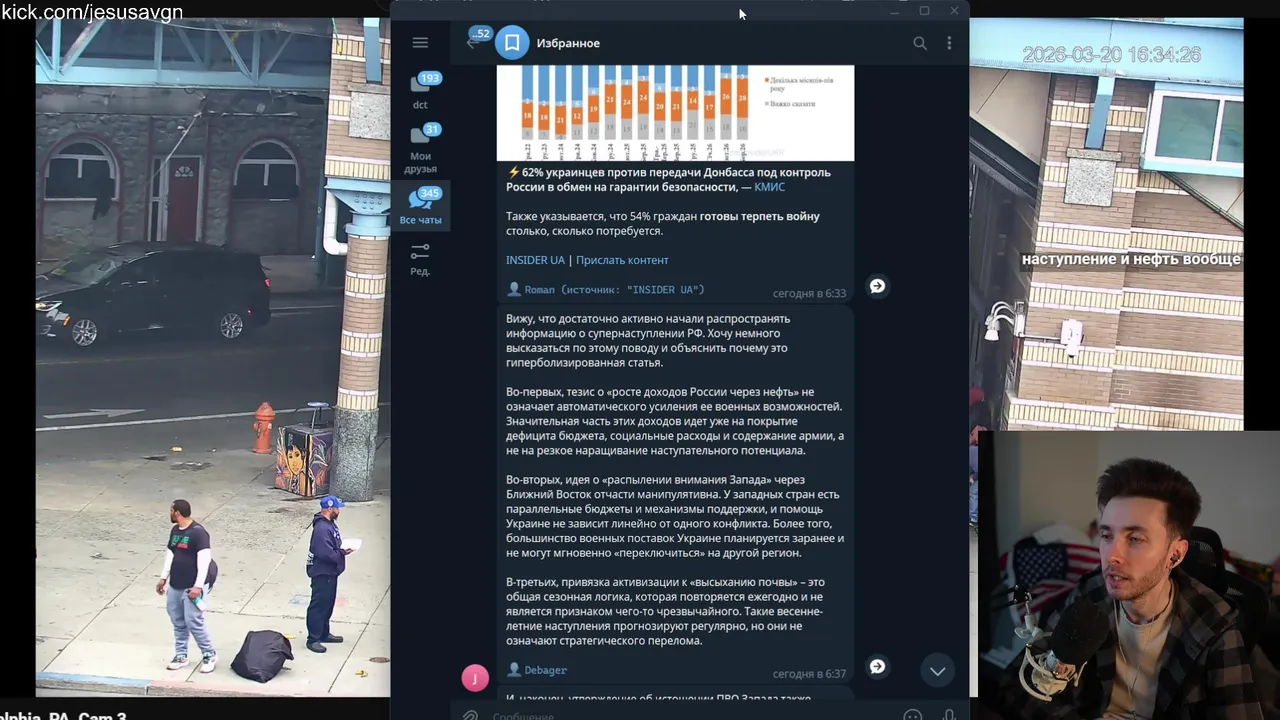
Task: Open the survey chart image
Action: tap(675, 112)
